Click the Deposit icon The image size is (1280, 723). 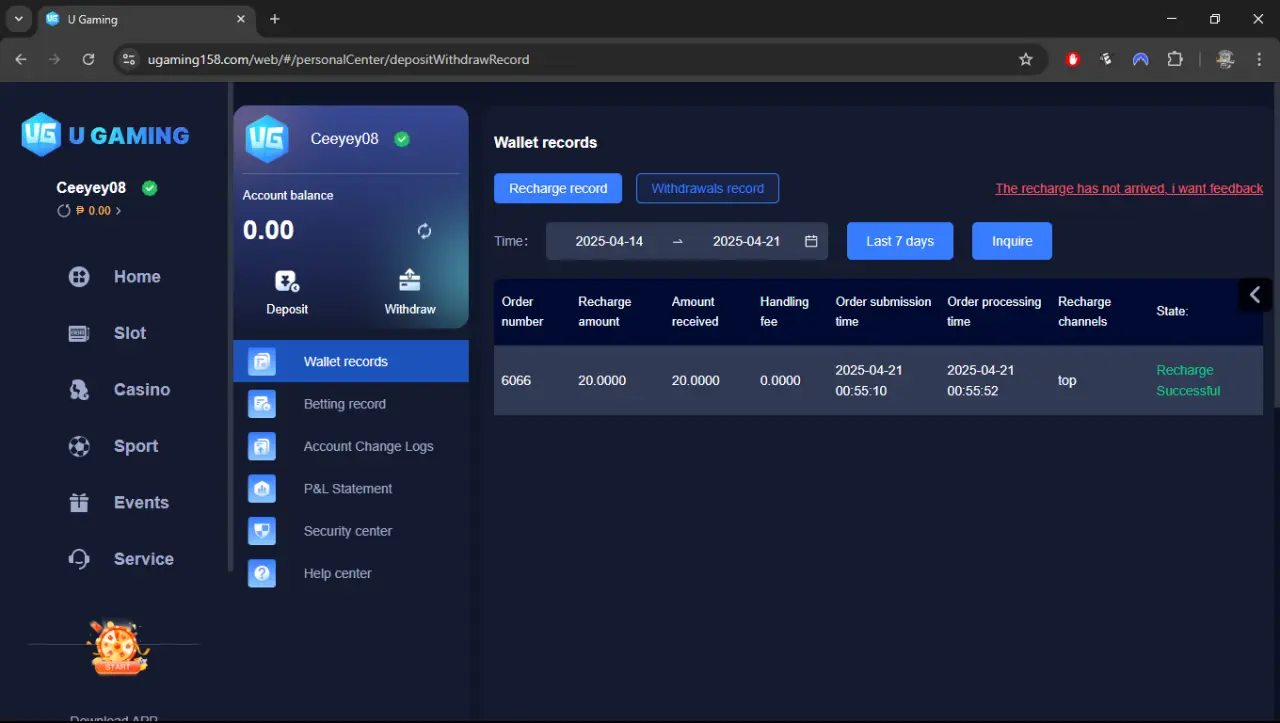[x=287, y=281]
